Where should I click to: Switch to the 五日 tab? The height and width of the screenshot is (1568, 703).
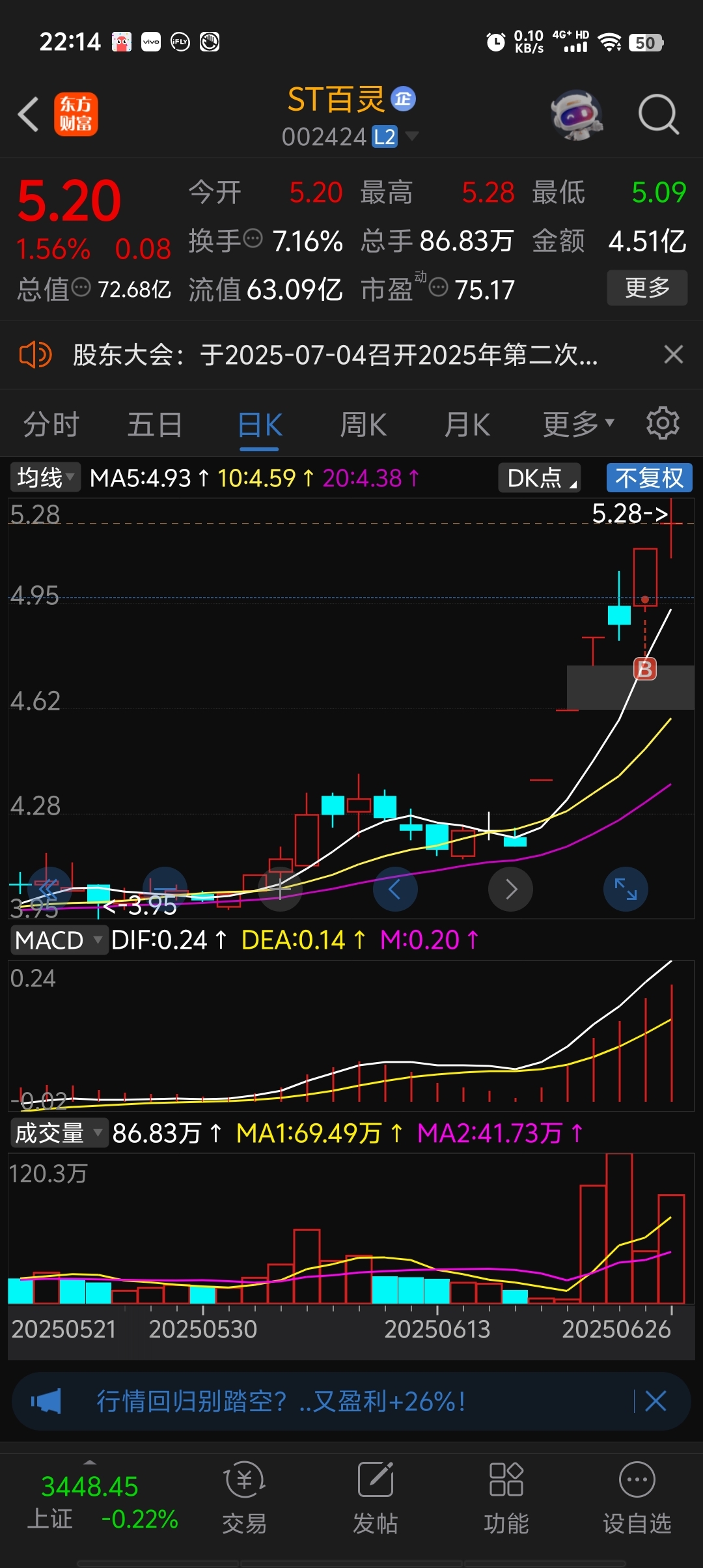pyautogui.click(x=155, y=425)
